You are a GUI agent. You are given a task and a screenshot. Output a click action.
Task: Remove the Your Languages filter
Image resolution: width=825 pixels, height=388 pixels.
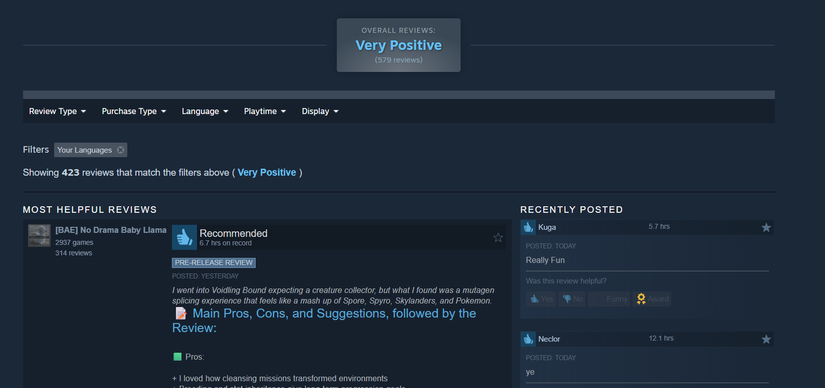point(120,150)
